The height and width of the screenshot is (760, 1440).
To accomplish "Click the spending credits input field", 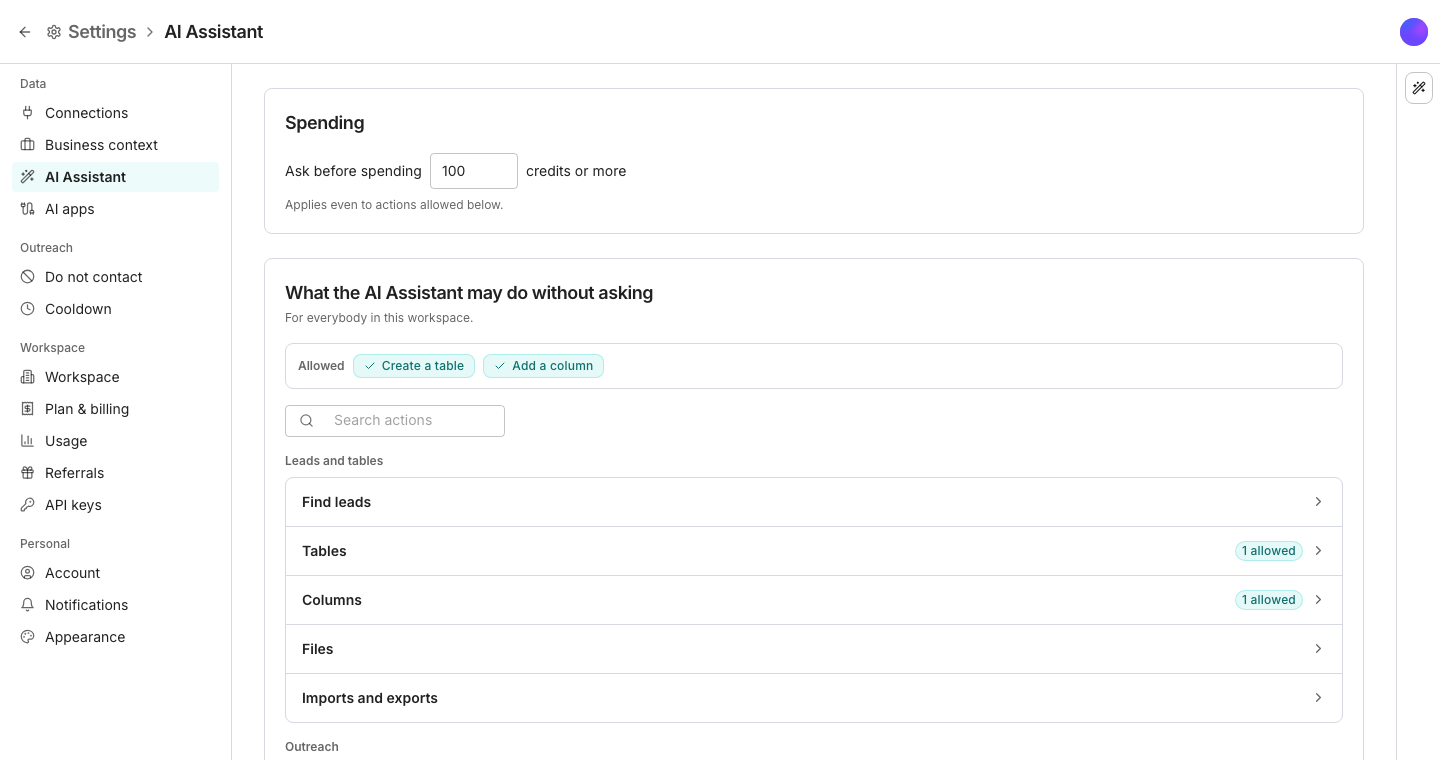I will pos(474,171).
